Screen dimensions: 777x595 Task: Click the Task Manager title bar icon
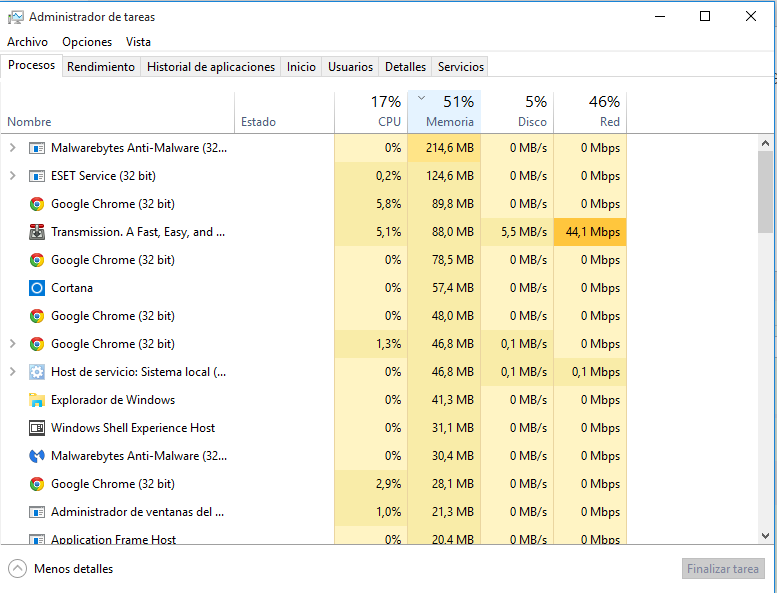tap(15, 17)
